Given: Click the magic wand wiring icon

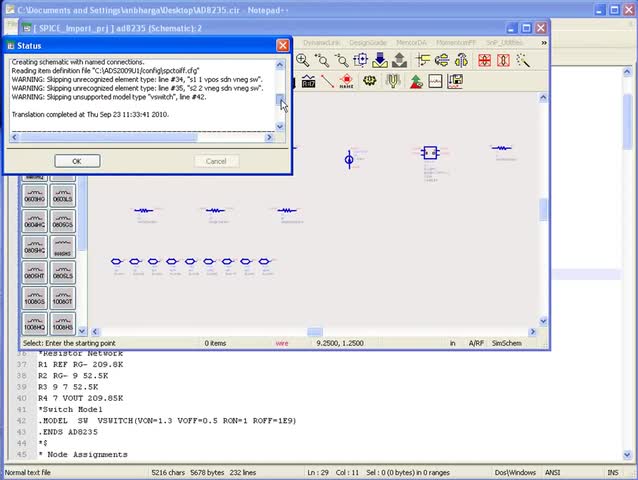Looking at the screenshot, I should click(523, 60).
